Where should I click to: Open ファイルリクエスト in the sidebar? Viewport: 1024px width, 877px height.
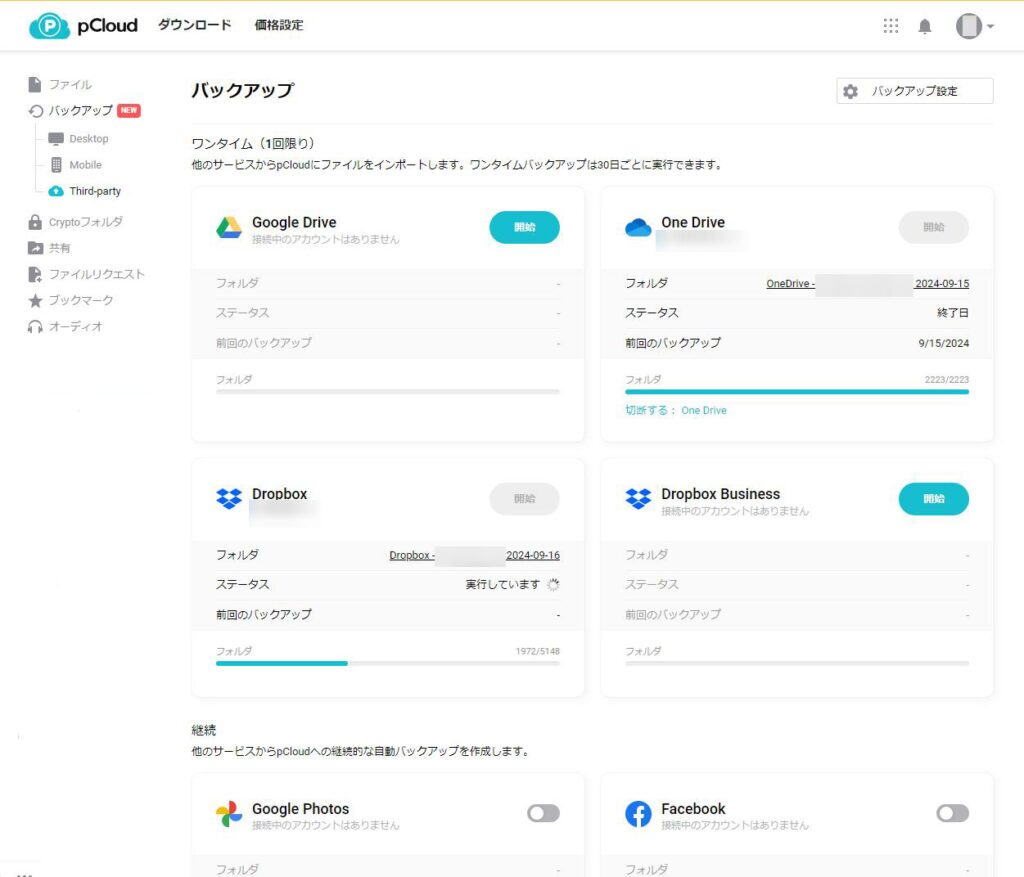(x=97, y=274)
